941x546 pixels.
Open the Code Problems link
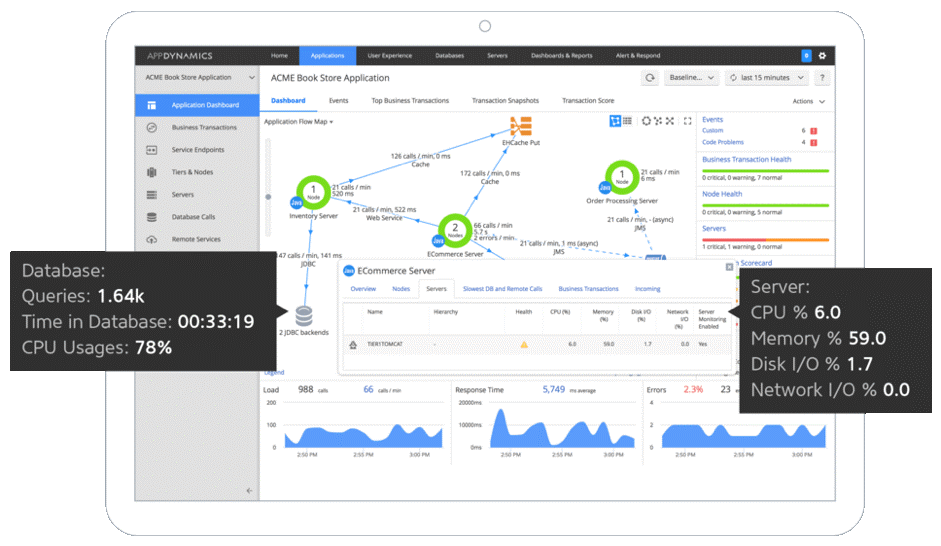pyautogui.click(x=723, y=142)
